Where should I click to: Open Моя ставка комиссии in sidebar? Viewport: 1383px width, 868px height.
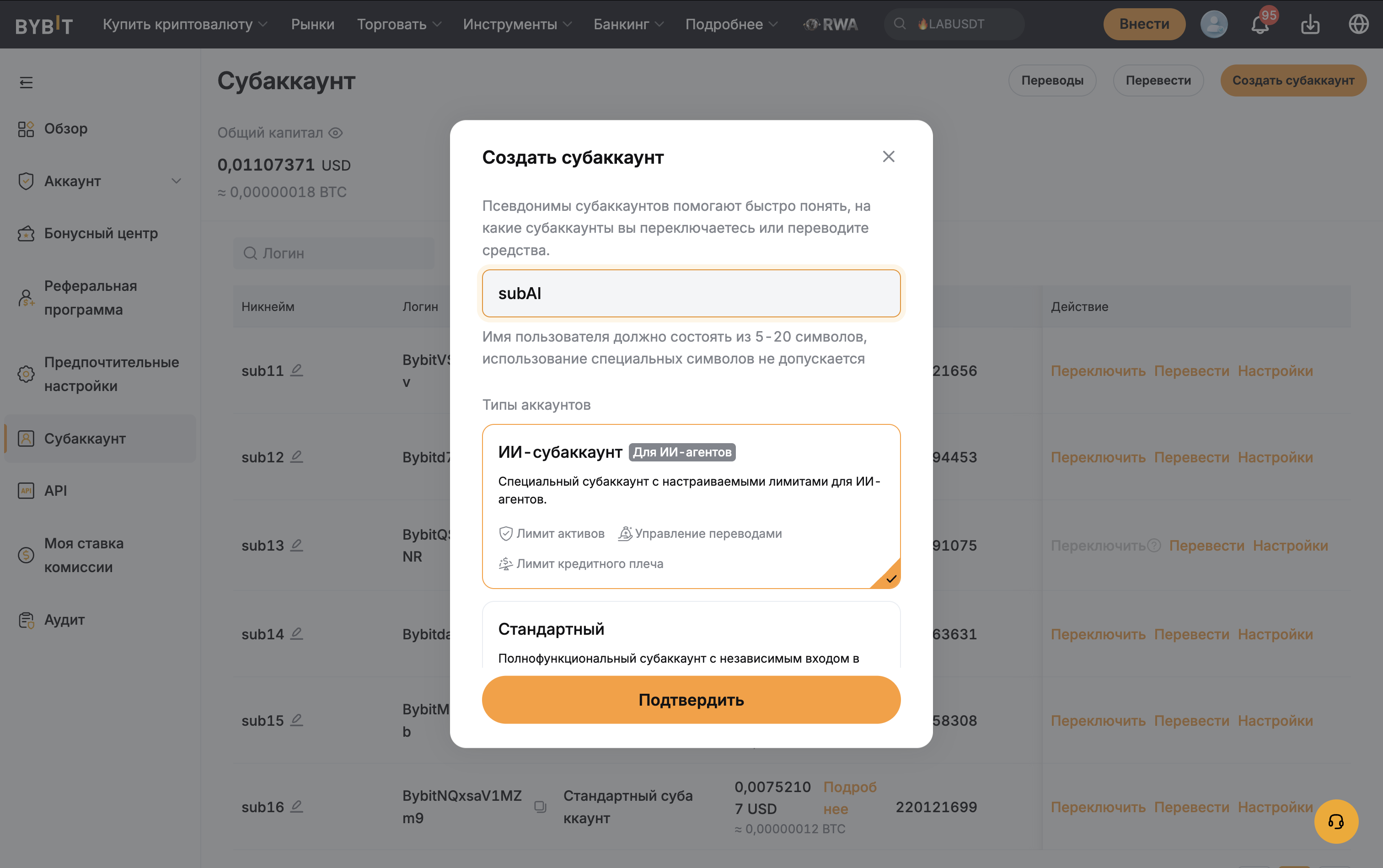[100, 555]
